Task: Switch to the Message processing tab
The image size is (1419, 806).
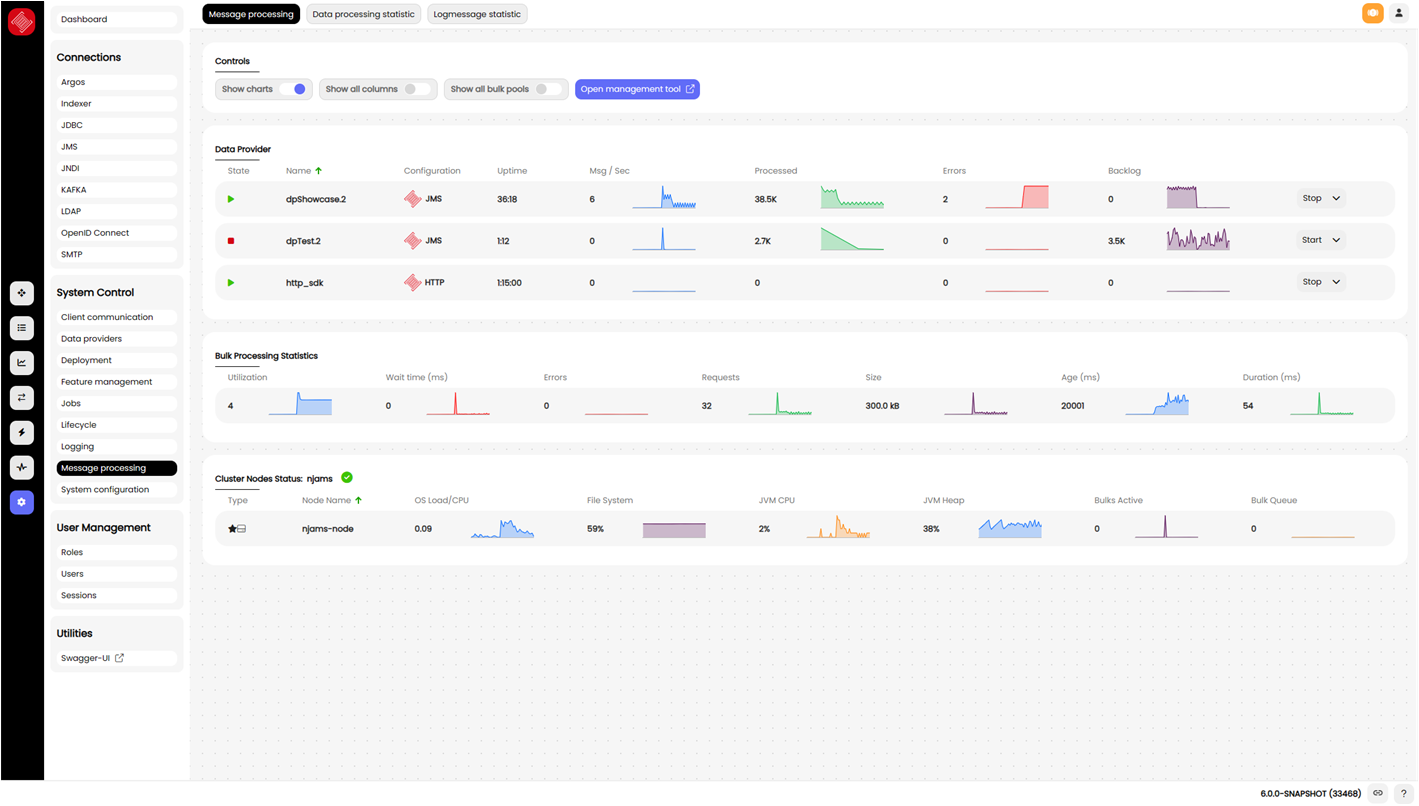Action: (x=251, y=14)
